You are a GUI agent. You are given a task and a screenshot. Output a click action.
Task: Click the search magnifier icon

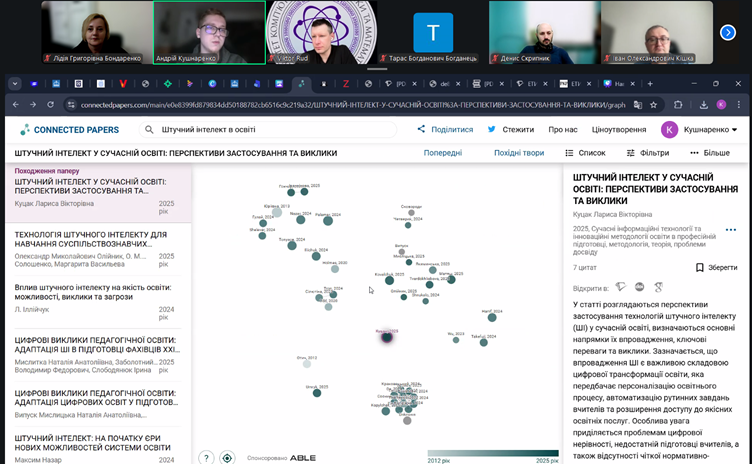pos(149,129)
